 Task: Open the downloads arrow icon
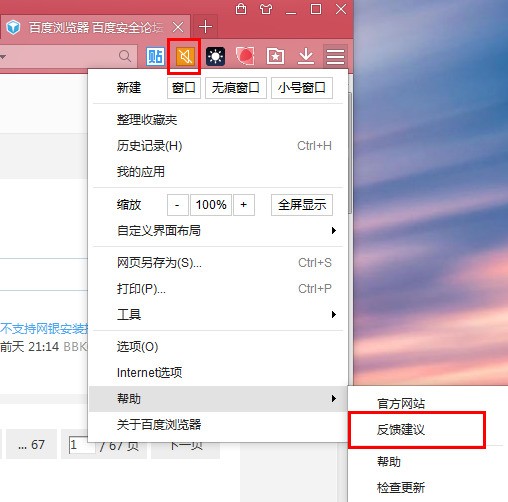pyautogui.click(x=306, y=56)
